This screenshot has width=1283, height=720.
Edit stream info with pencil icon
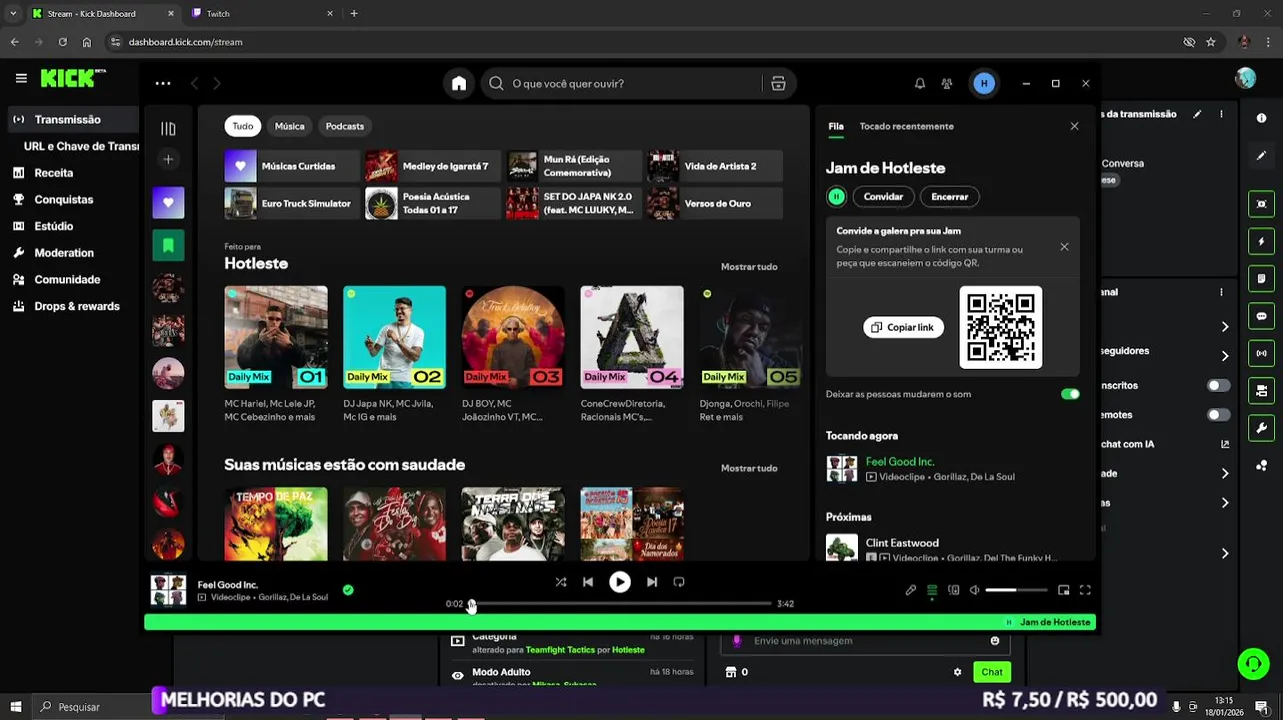(x=1197, y=114)
